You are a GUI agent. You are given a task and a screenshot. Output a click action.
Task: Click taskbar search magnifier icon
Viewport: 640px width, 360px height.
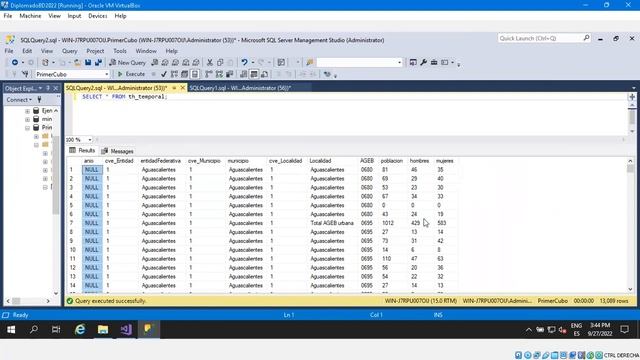34,329
